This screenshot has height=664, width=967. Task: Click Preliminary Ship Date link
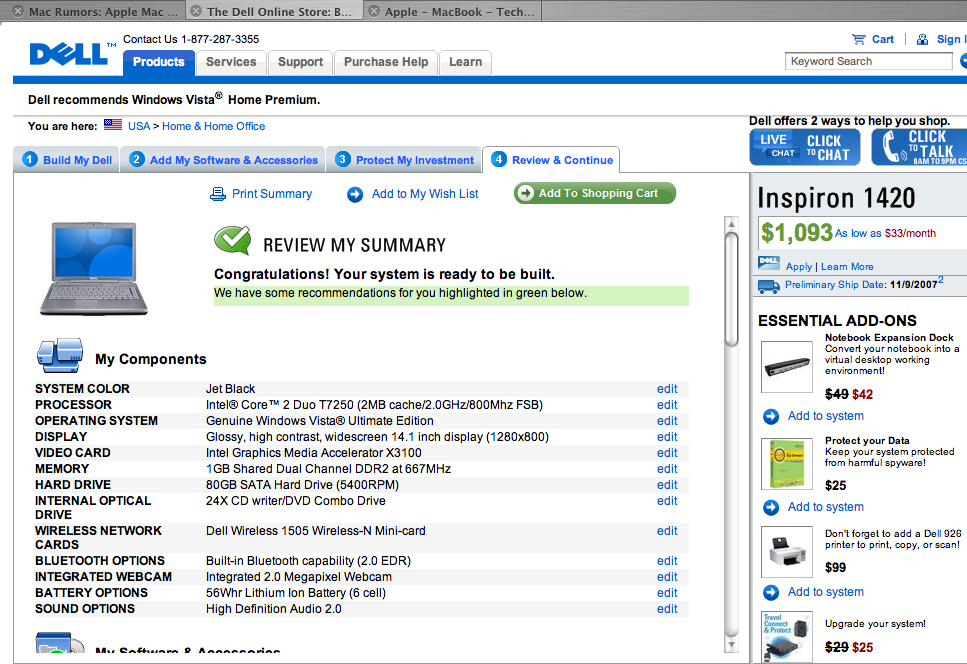tap(835, 285)
